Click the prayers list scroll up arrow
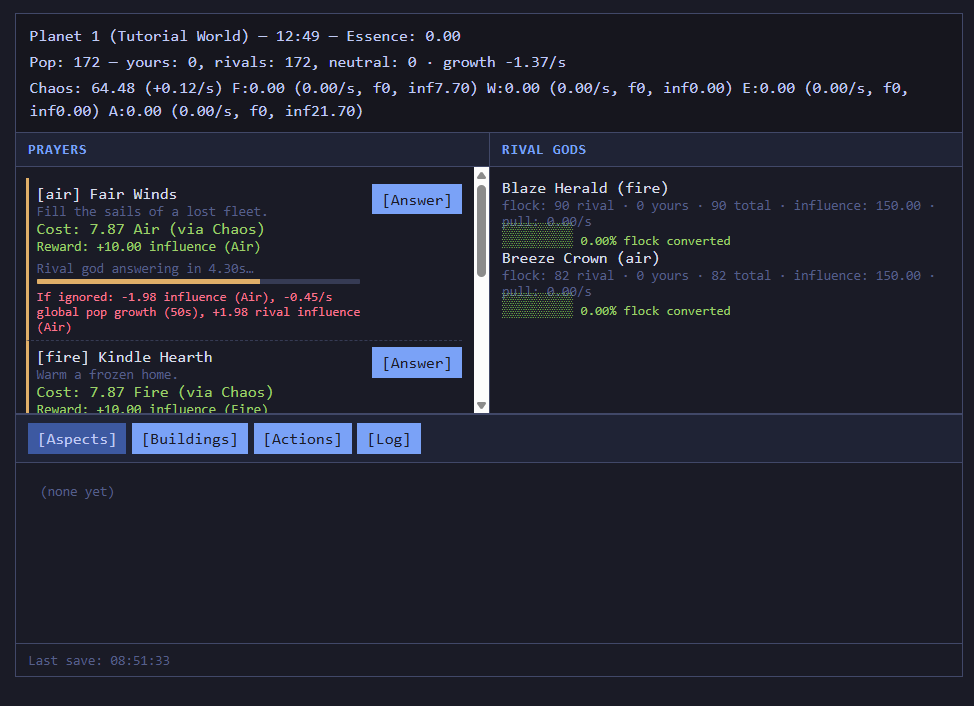The height and width of the screenshot is (706, 974). click(481, 176)
